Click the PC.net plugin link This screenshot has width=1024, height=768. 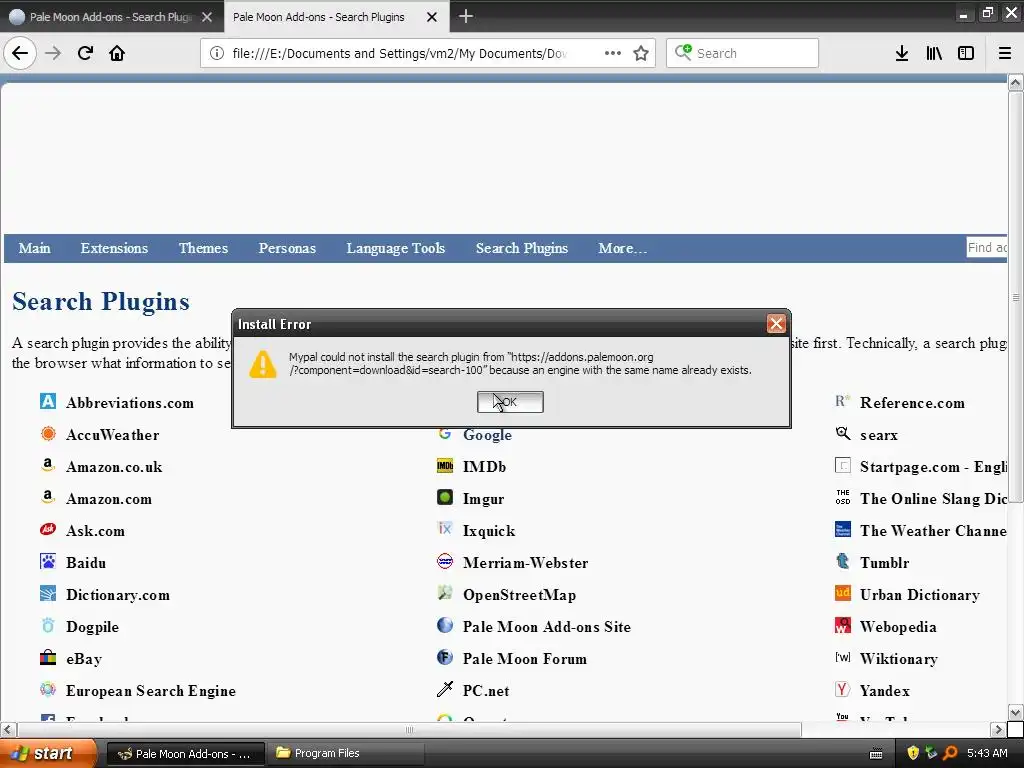pyautogui.click(x=486, y=691)
